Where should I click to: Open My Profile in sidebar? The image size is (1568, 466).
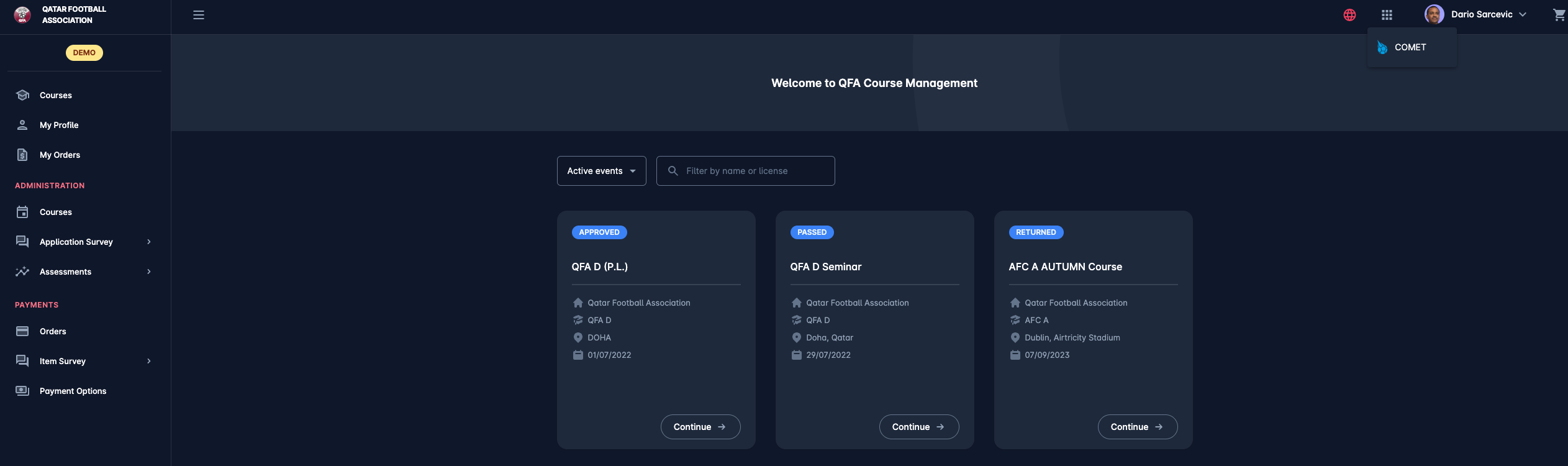(x=59, y=125)
